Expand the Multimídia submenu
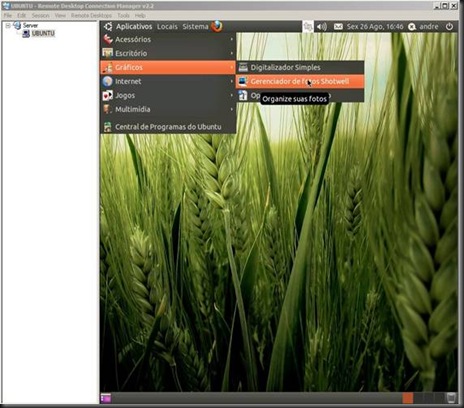The width and height of the screenshot is (464, 408). 168,109
